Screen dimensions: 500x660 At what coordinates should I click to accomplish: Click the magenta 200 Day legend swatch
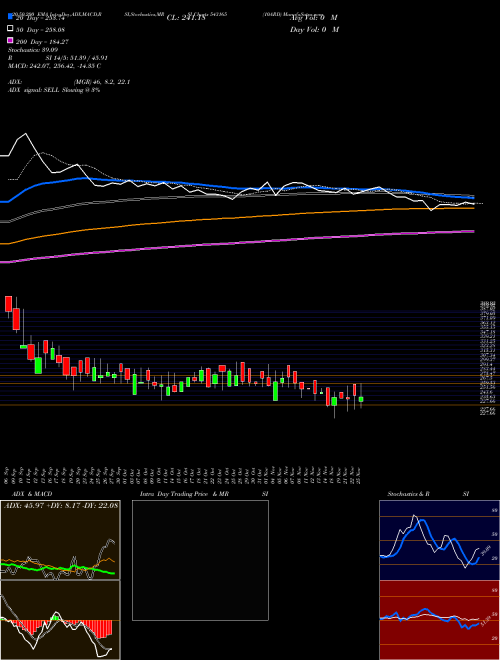pyautogui.click(x=11, y=41)
